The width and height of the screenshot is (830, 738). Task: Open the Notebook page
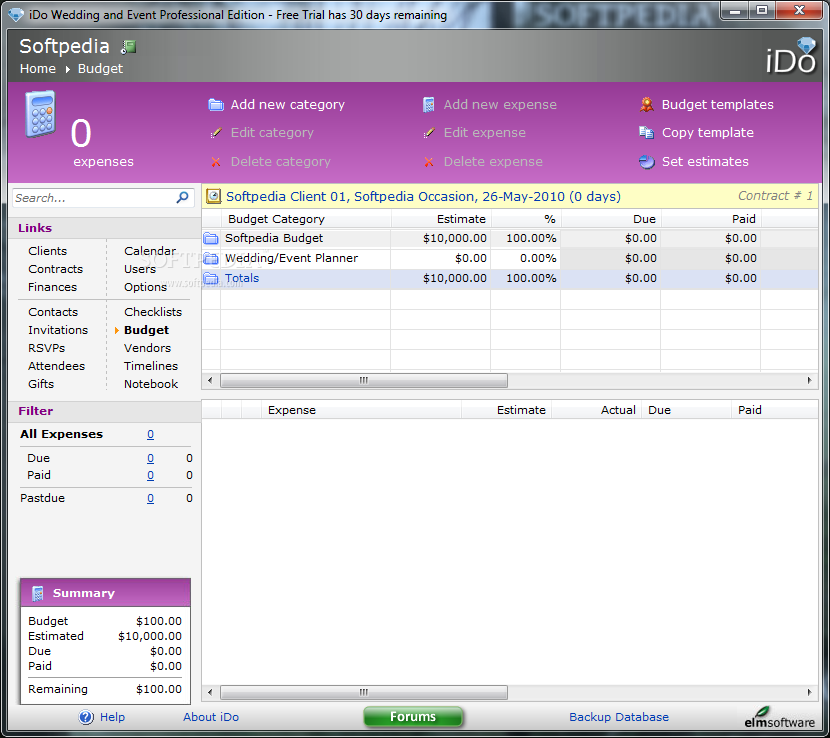click(151, 384)
